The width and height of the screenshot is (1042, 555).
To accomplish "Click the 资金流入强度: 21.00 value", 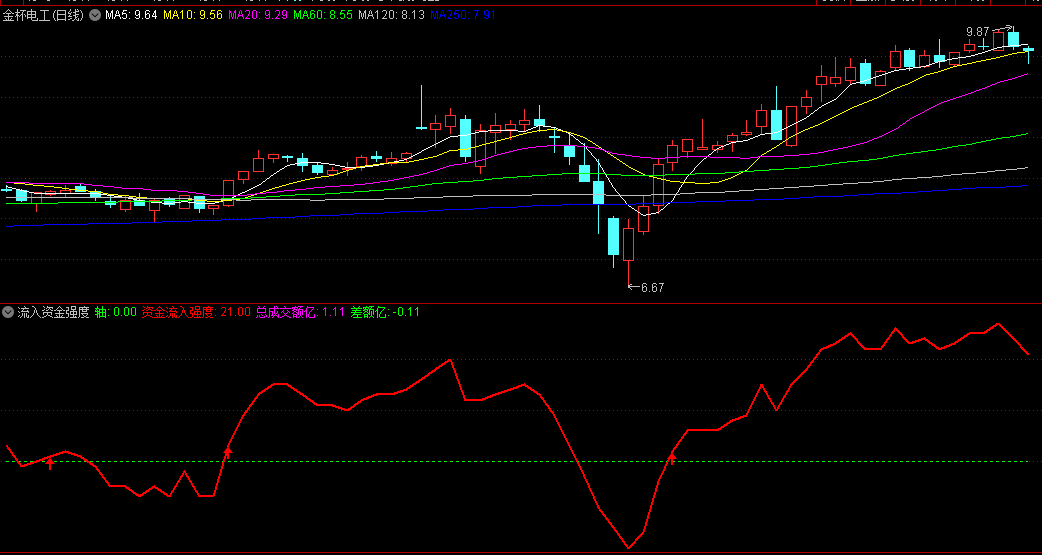I will coord(196,312).
